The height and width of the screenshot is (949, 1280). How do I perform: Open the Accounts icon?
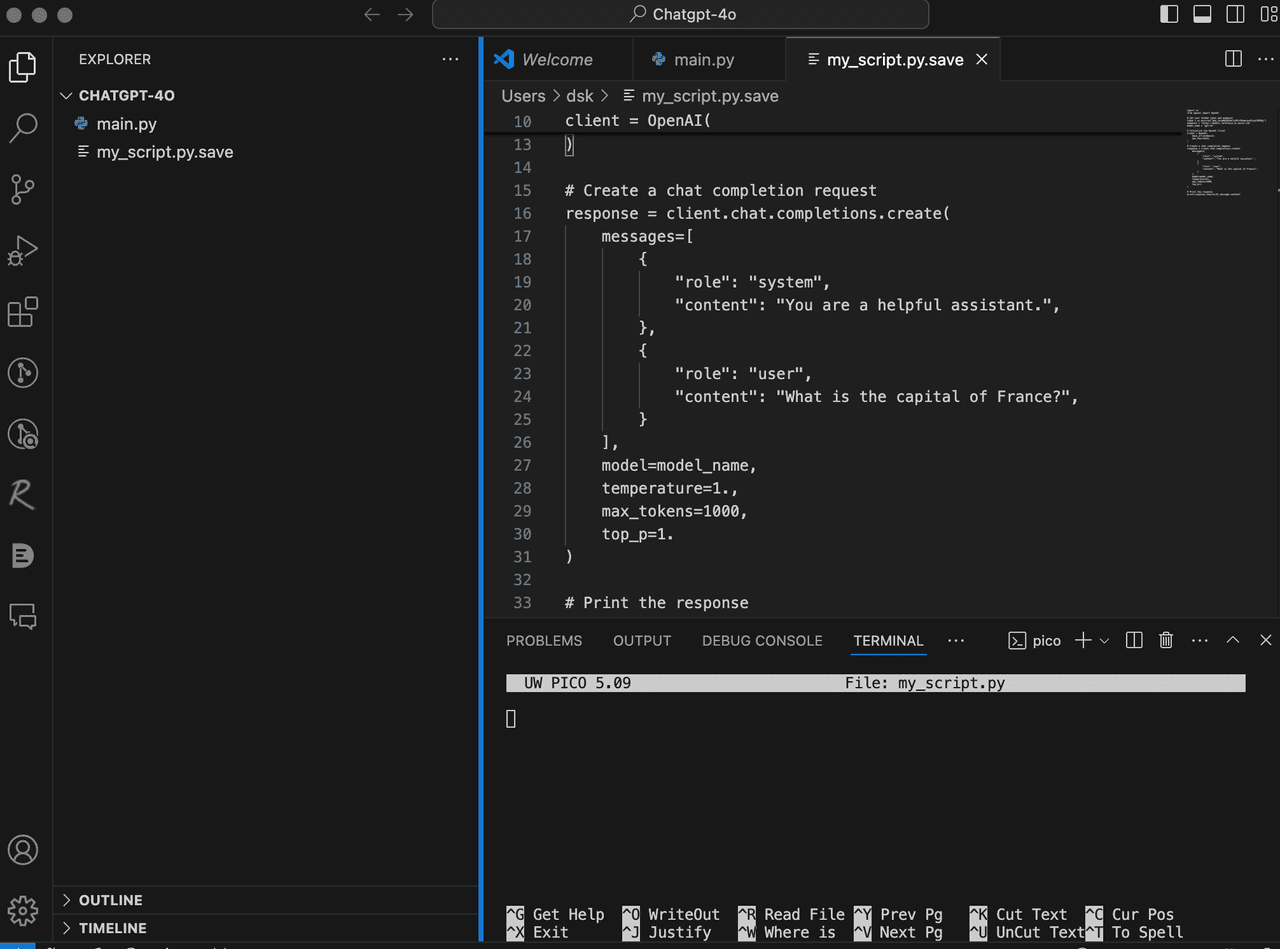click(x=22, y=850)
